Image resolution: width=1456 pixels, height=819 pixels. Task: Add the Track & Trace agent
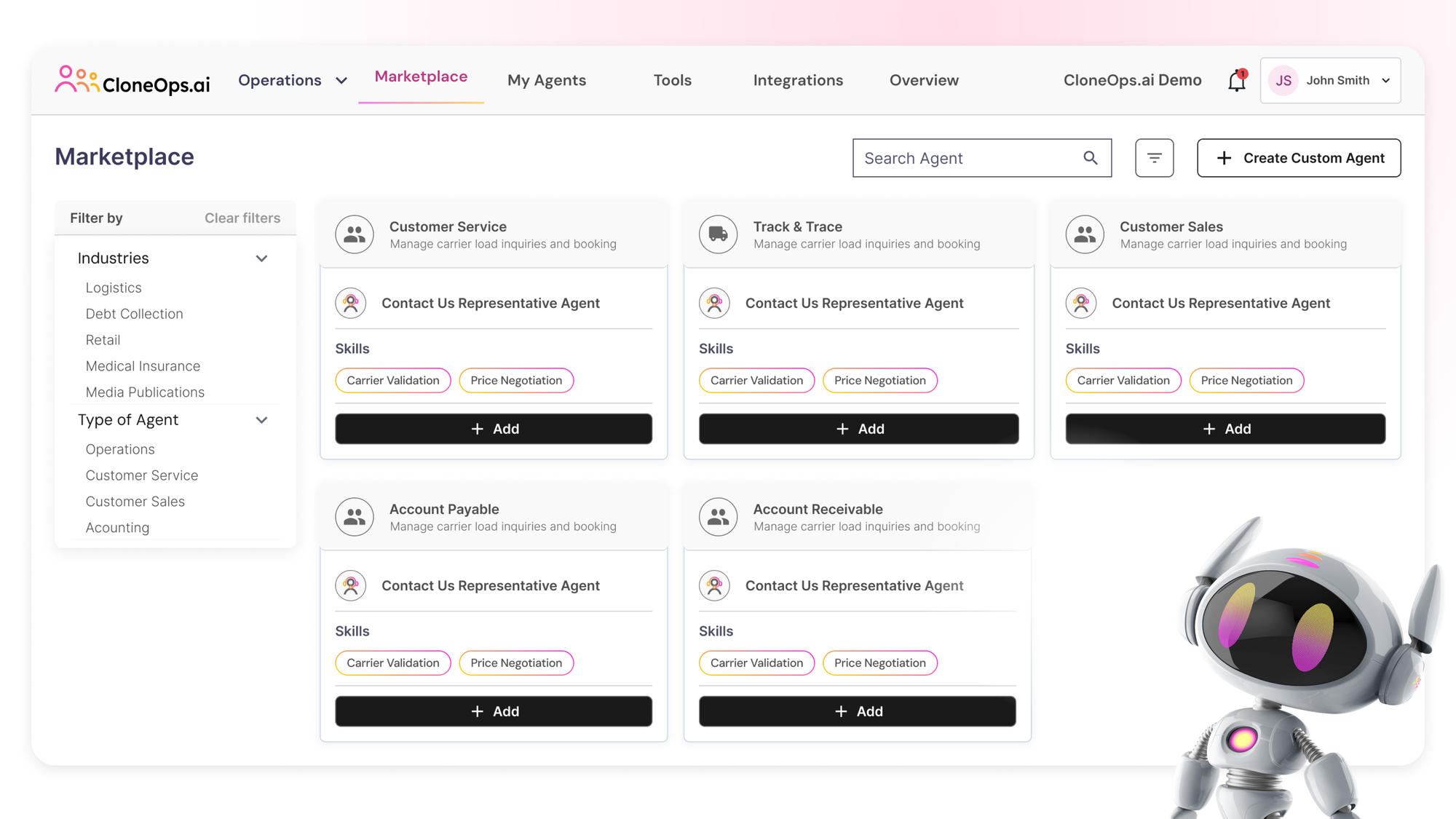coord(858,429)
